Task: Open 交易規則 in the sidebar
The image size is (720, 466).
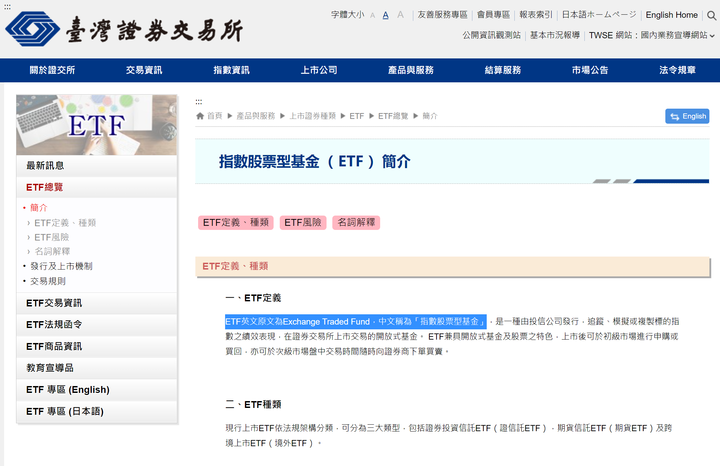Action: click(x=48, y=281)
